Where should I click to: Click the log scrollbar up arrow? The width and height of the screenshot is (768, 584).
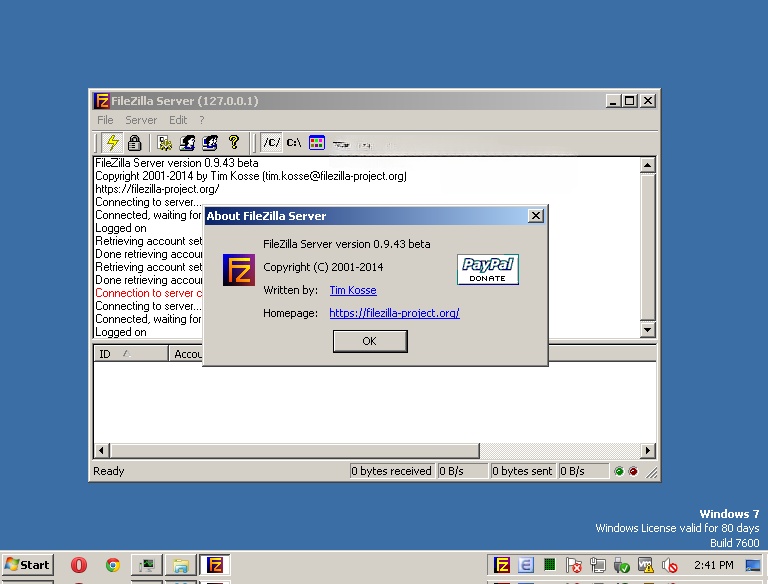(648, 165)
